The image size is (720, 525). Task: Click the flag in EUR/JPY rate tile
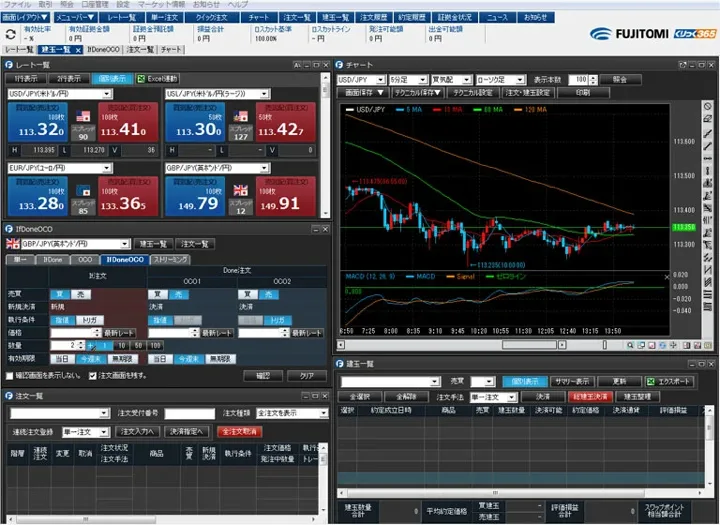83,190
